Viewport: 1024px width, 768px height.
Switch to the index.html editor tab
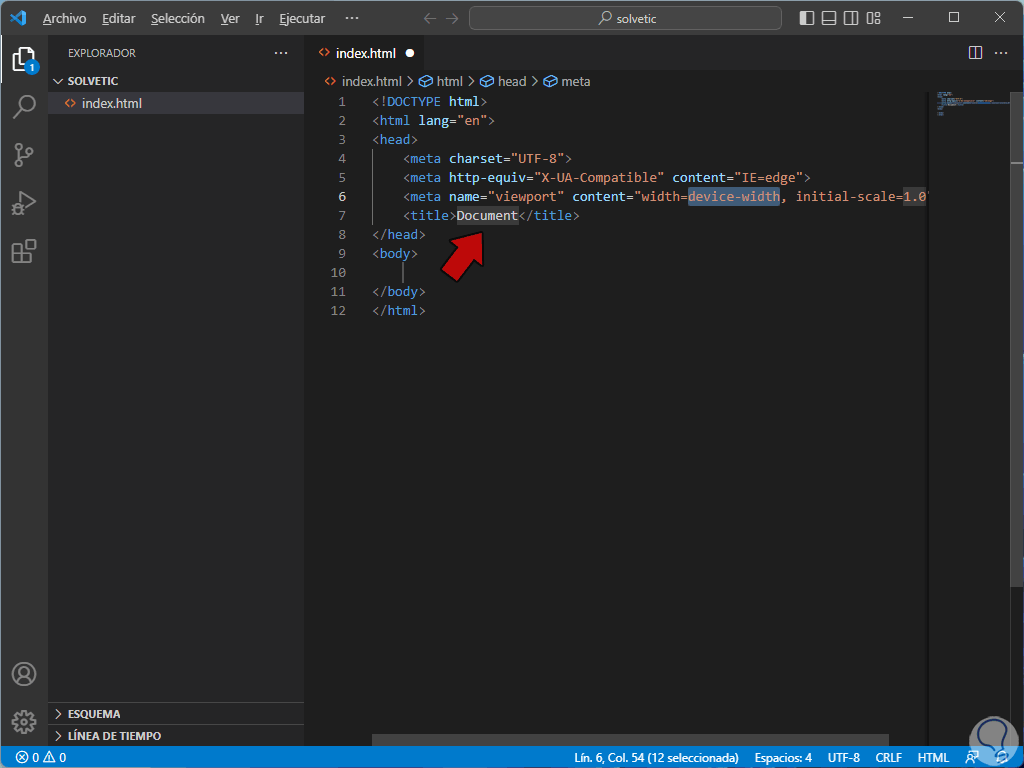tap(364, 53)
